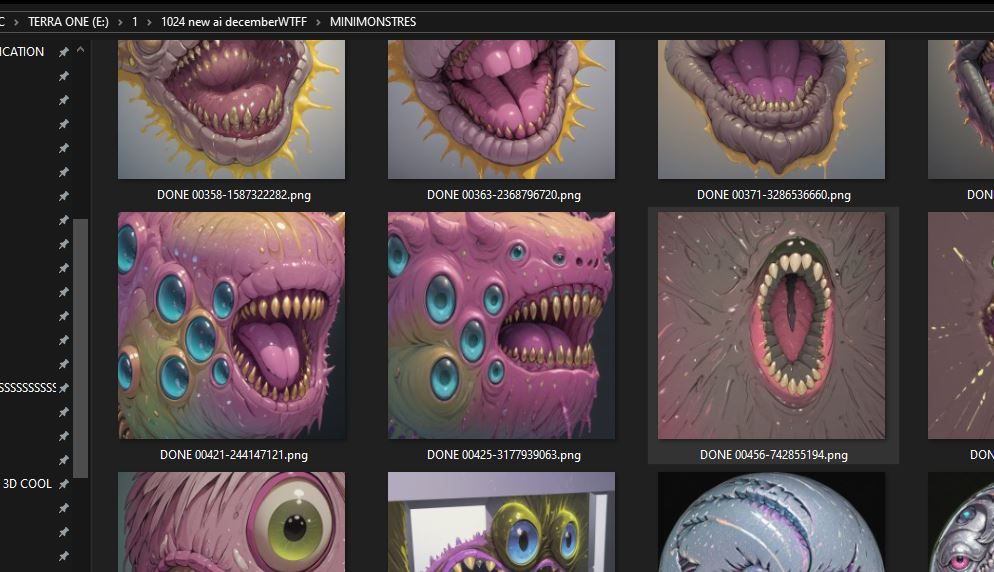Image resolution: width=994 pixels, height=572 pixels.
Task: Expand chevron between 1 and 1024 folder
Action: 149,22
